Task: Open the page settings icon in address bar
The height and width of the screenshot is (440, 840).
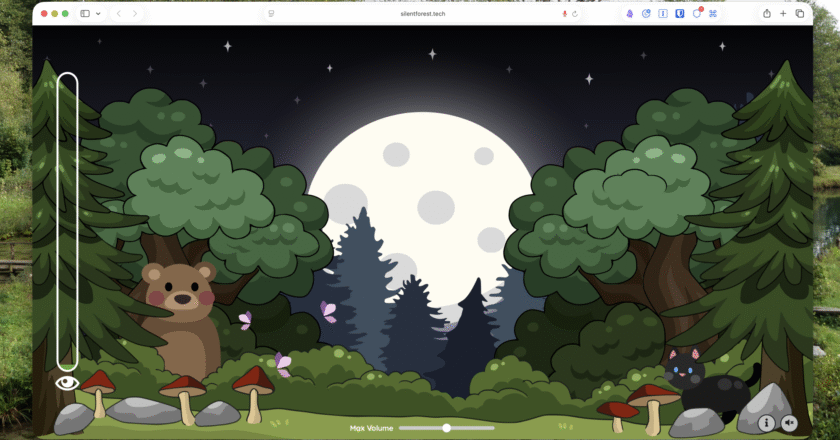Action: pos(271,14)
